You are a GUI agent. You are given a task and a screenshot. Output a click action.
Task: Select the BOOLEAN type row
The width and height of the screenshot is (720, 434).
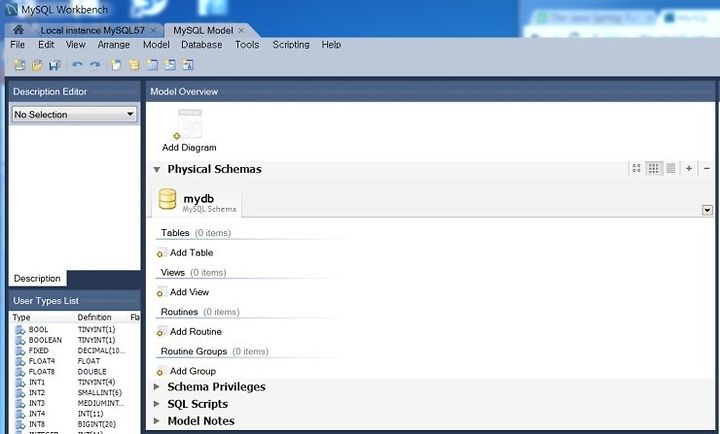tap(74, 340)
